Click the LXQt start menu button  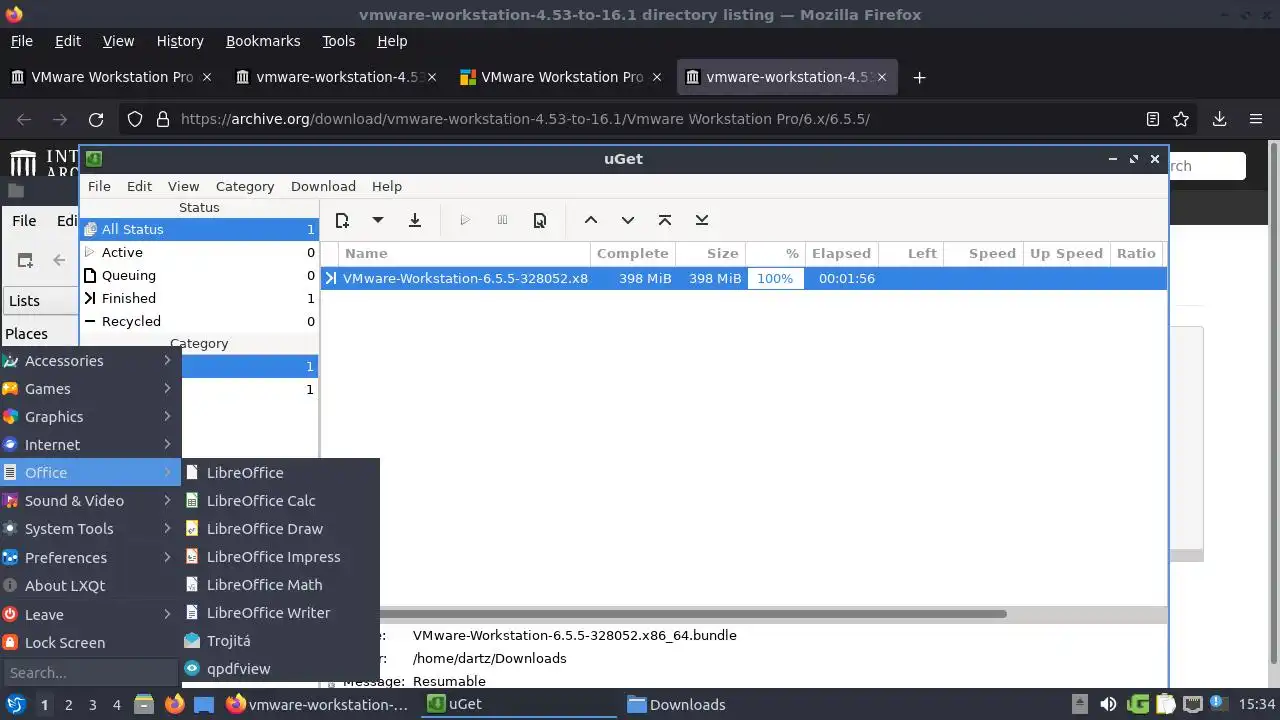[x=16, y=704]
